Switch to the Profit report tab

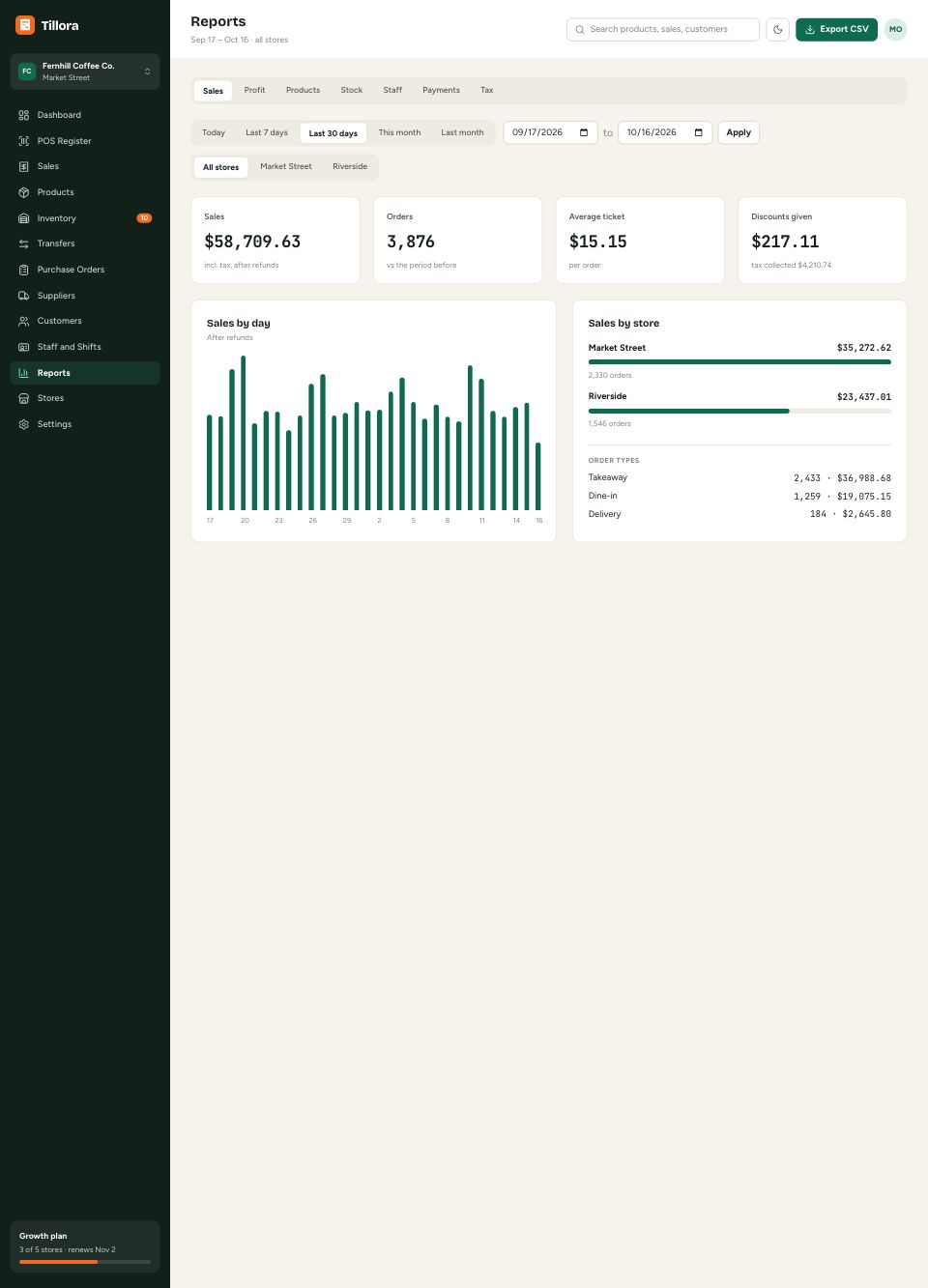255,90
